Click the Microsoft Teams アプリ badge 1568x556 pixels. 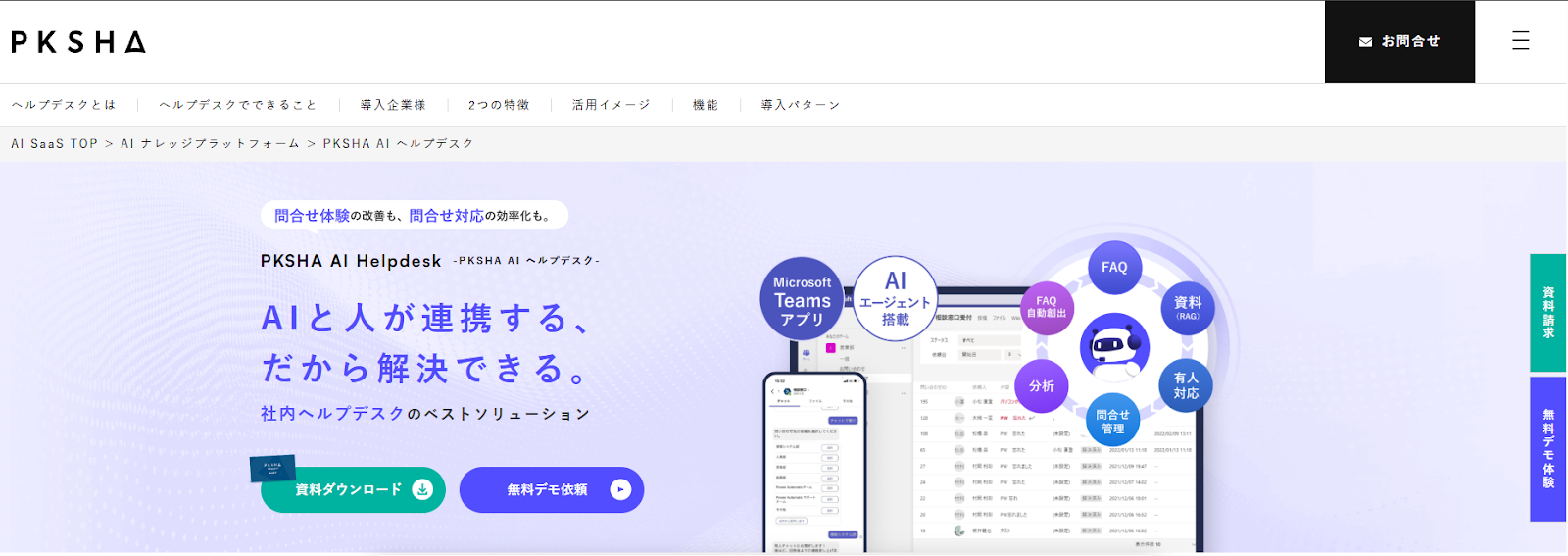802,299
